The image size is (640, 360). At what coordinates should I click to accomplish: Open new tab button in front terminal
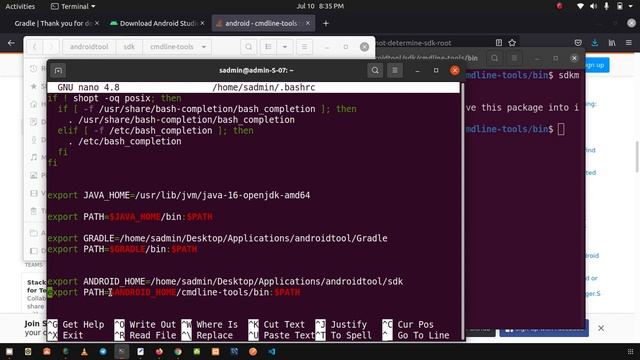[x=58, y=71]
